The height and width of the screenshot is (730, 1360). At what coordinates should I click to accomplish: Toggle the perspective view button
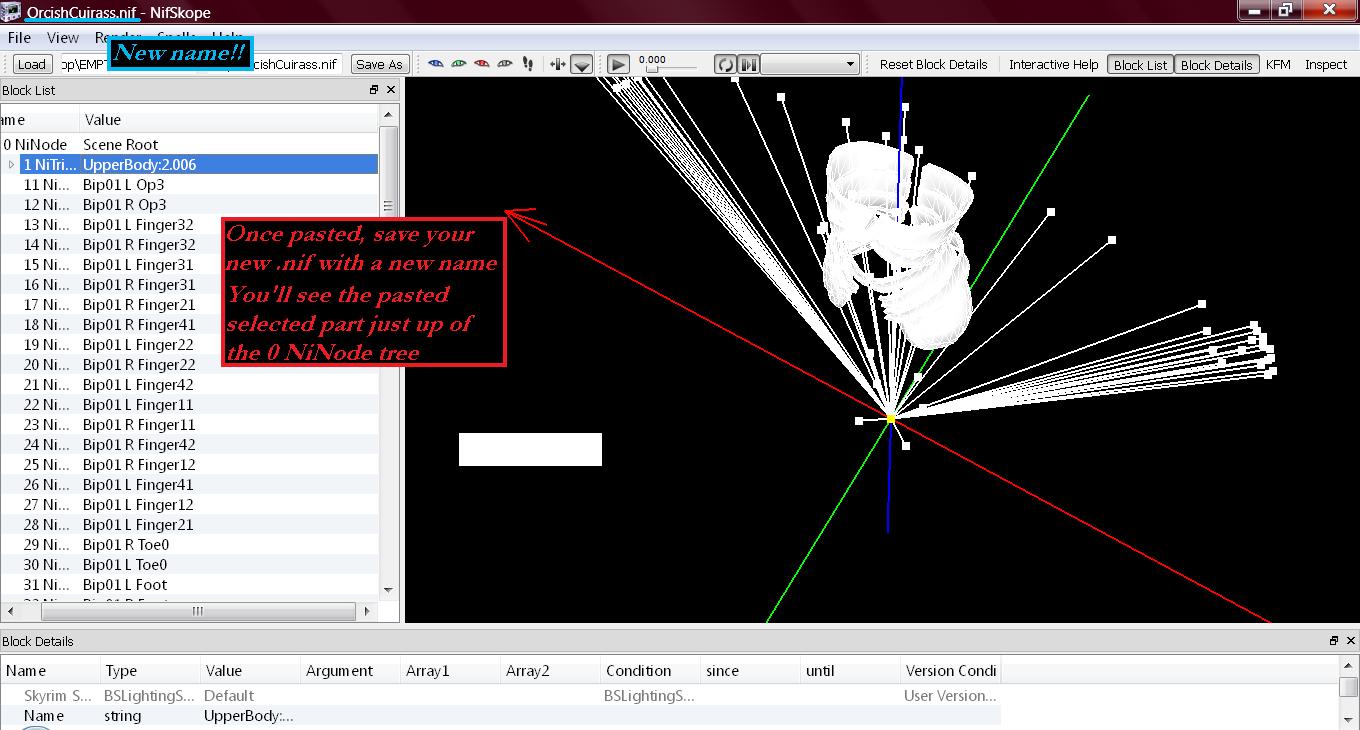click(x=582, y=65)
